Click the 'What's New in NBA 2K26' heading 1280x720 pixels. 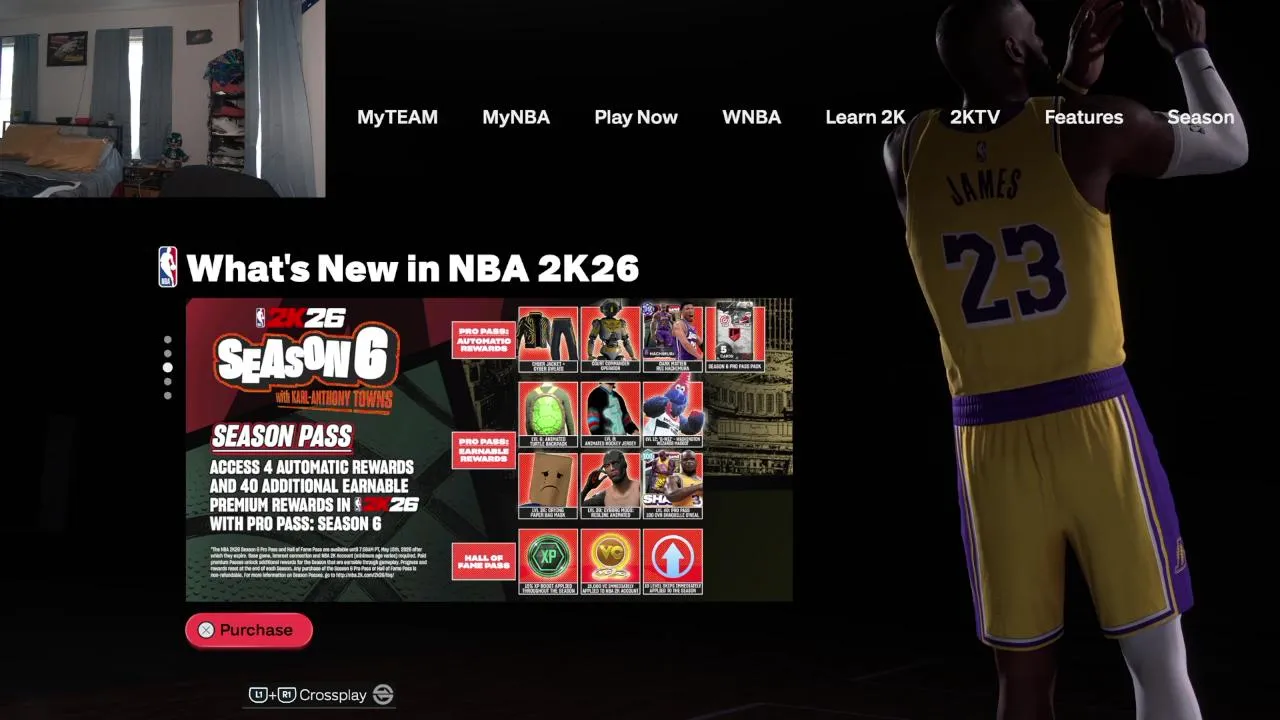[412, 268]
